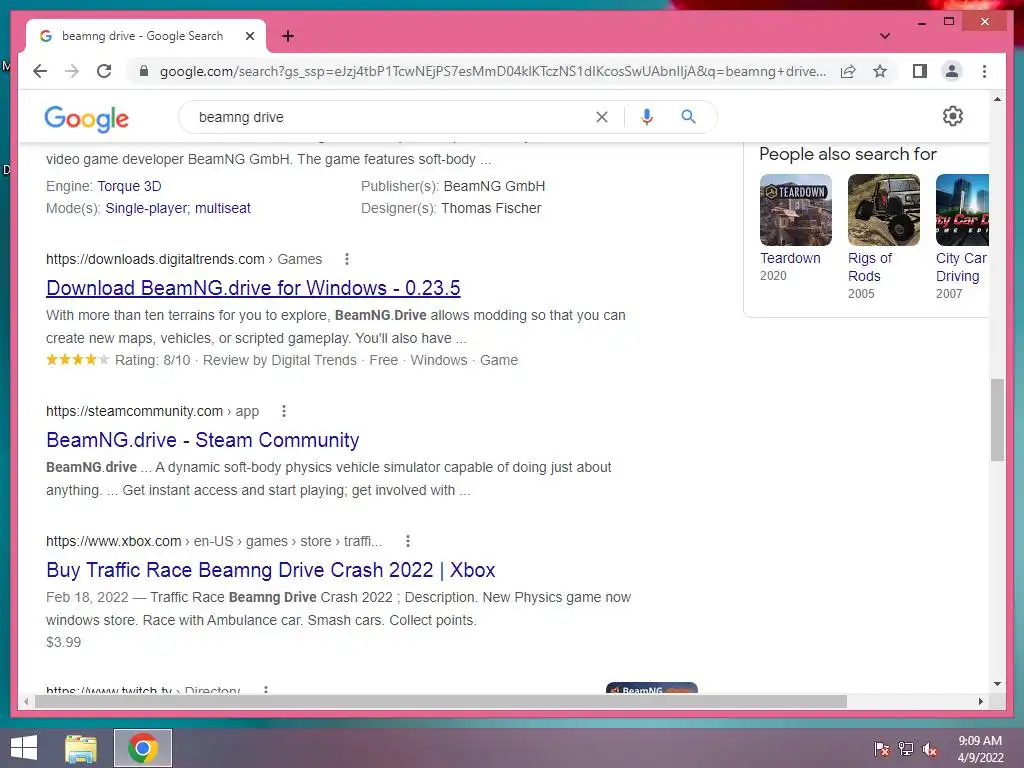This screenshot has height=768, width=1024.
Task: Click the forward navigation arrow
Action: [x=72, y=71]
